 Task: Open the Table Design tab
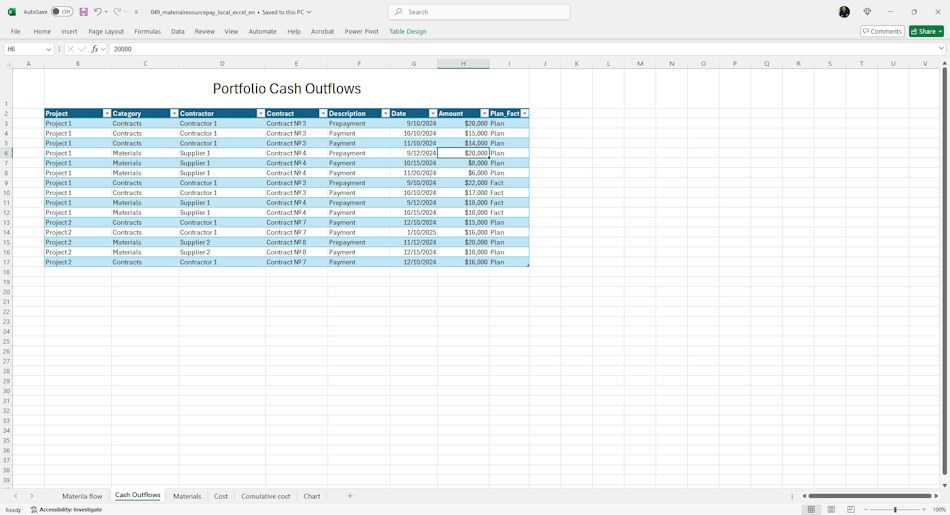(408, 31)
